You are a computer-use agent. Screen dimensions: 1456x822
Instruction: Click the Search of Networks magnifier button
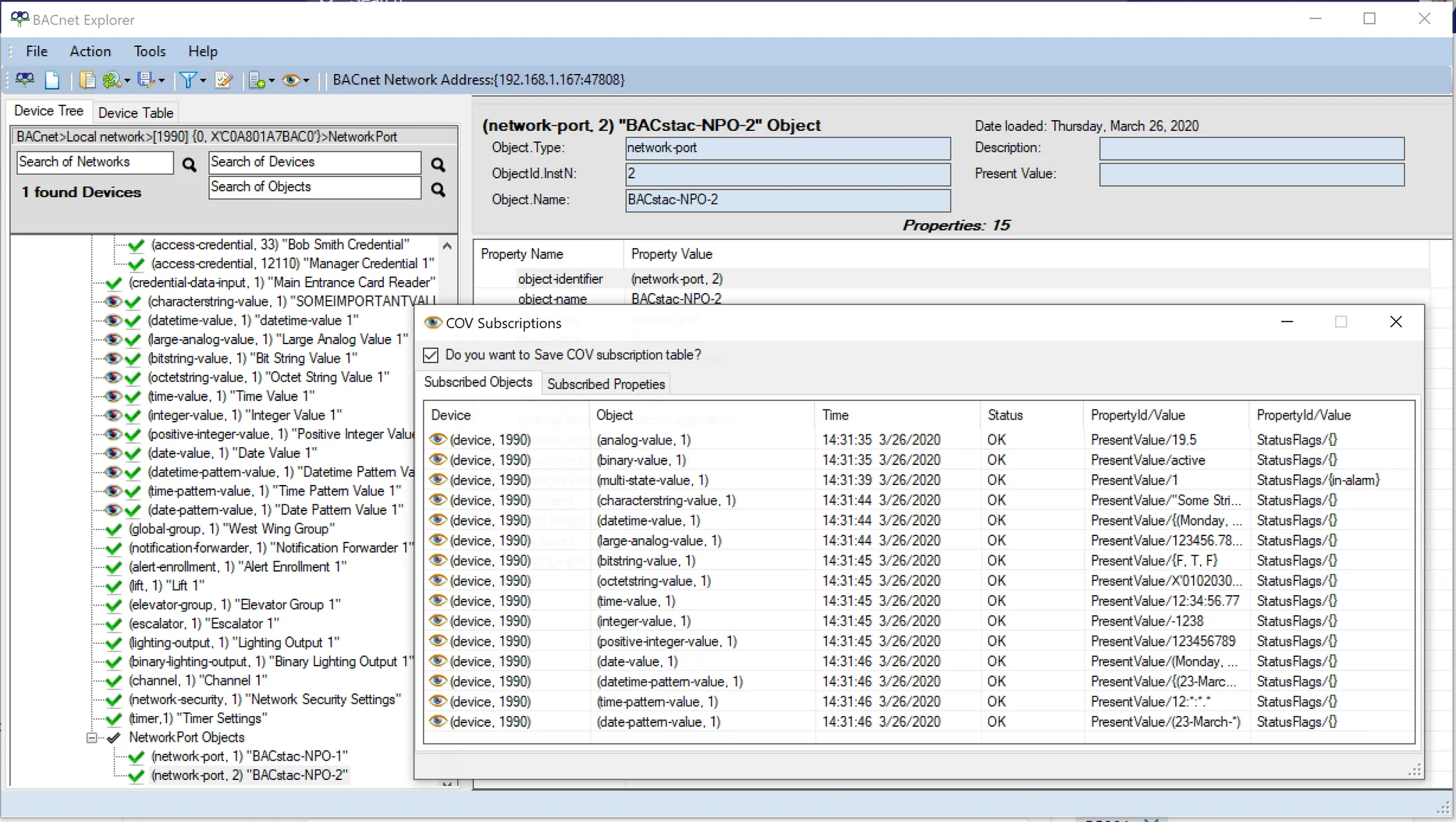point(188,164)
